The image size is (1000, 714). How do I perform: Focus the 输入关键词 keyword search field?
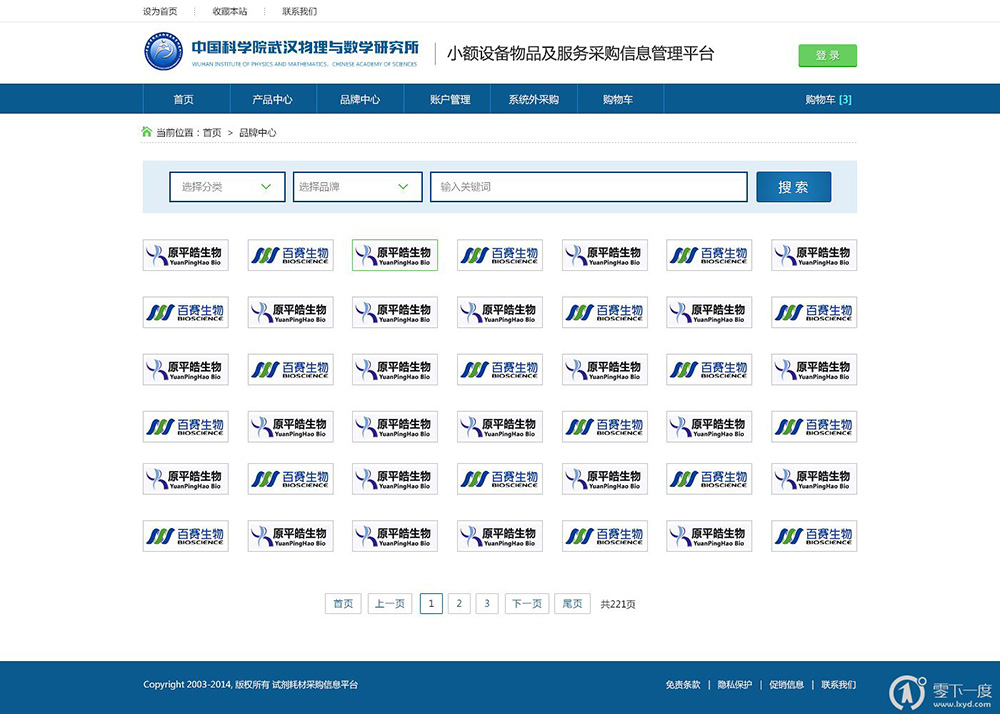589,187
